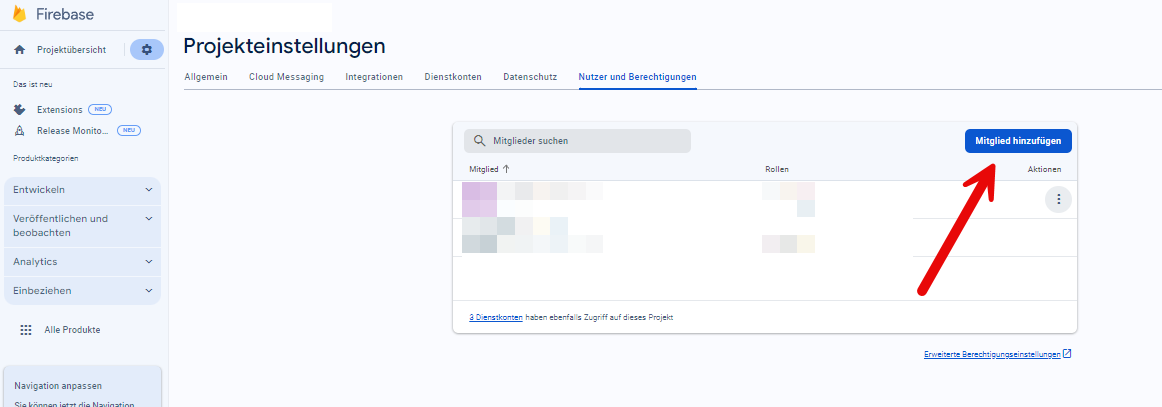Click the NEU badge beside Release Monitoring
Screen dimensions: 1162x407
(x=129, y=130)
